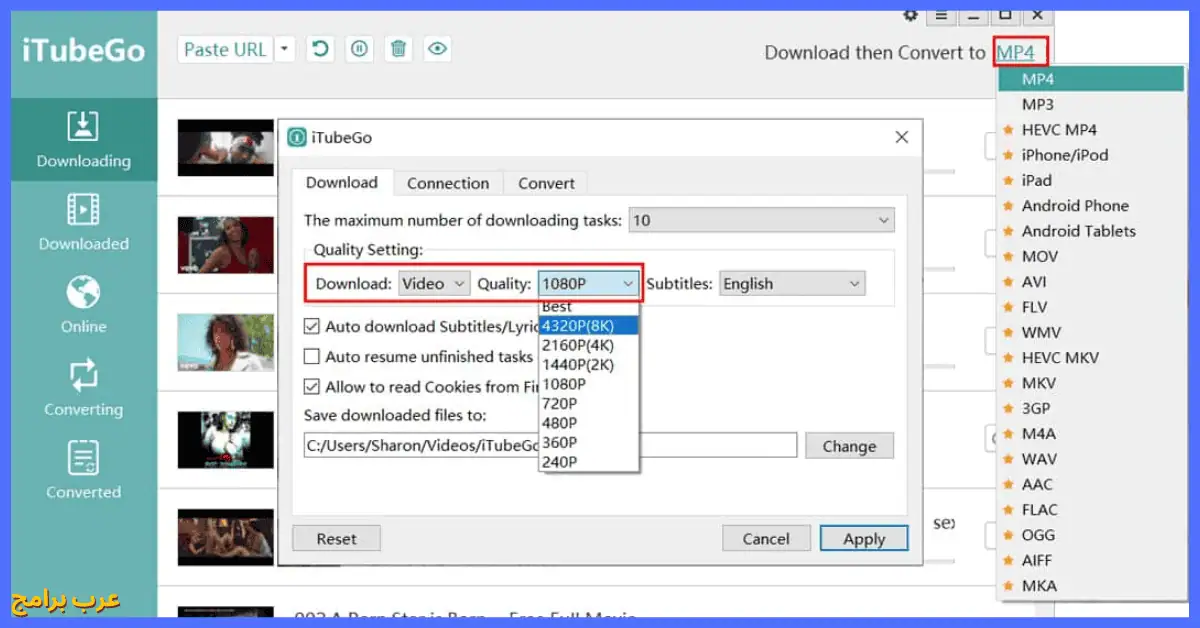Choose AVI format

click(x=1090, y=282)
